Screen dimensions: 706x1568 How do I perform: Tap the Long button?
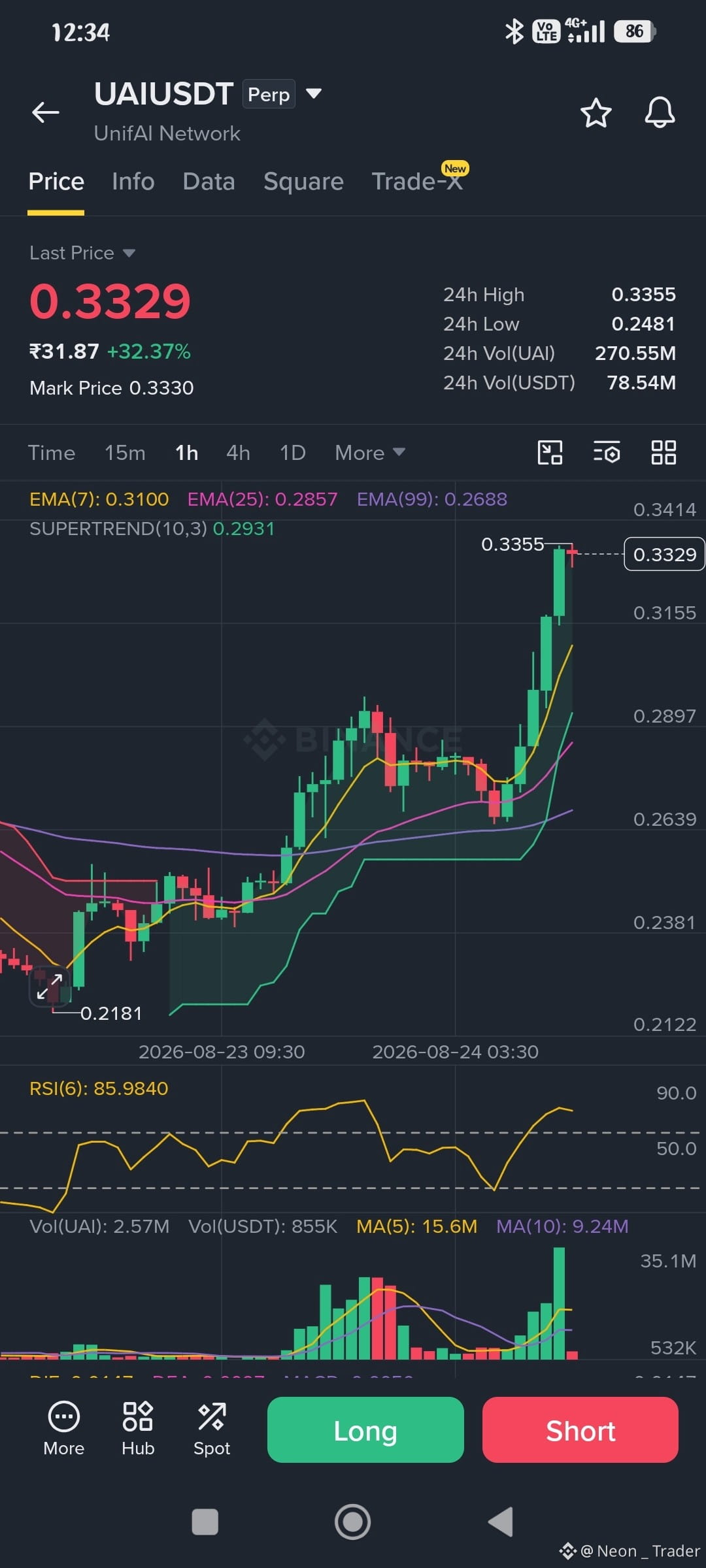point(365,1429)
